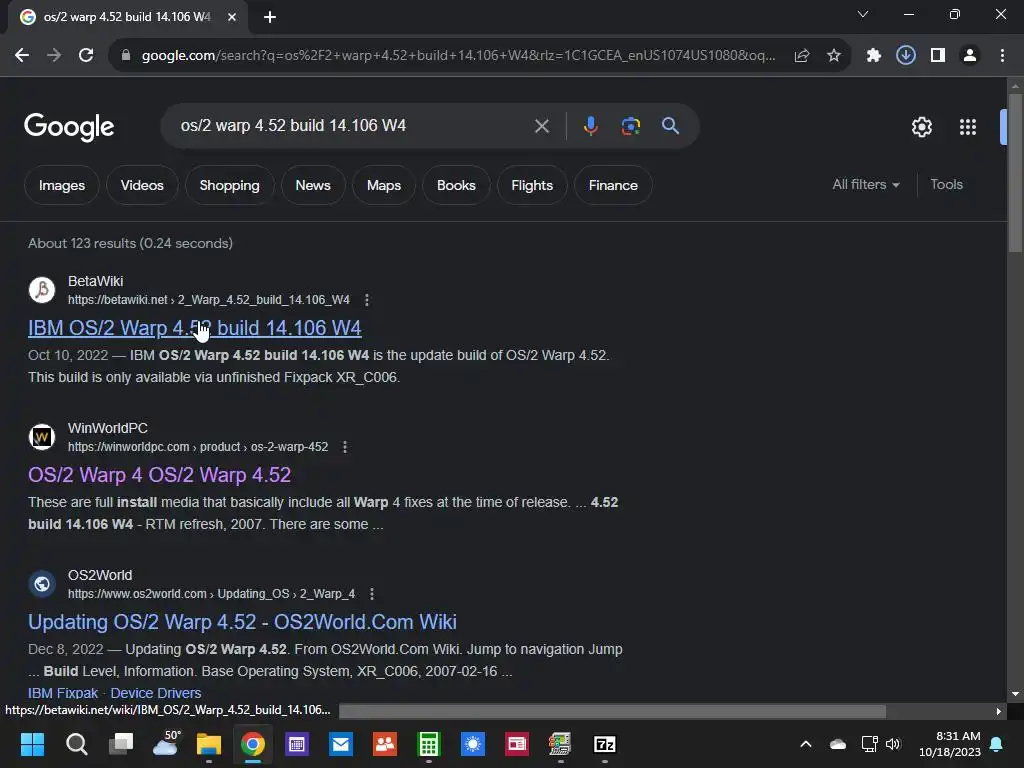
Task: Click the Google logo
Action: [x=69, y=127]
